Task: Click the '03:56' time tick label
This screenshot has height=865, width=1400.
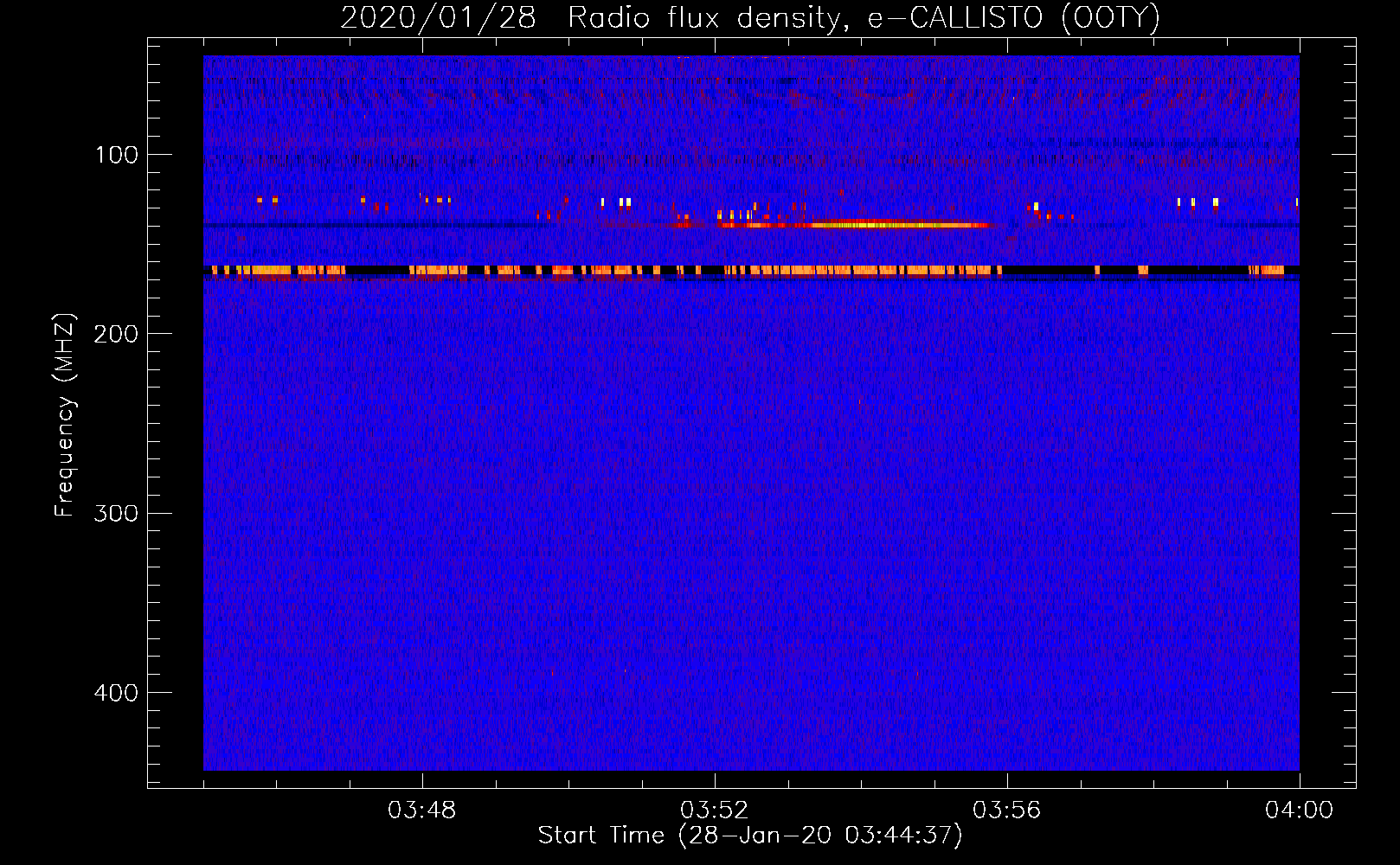Action: [1006, 811]
